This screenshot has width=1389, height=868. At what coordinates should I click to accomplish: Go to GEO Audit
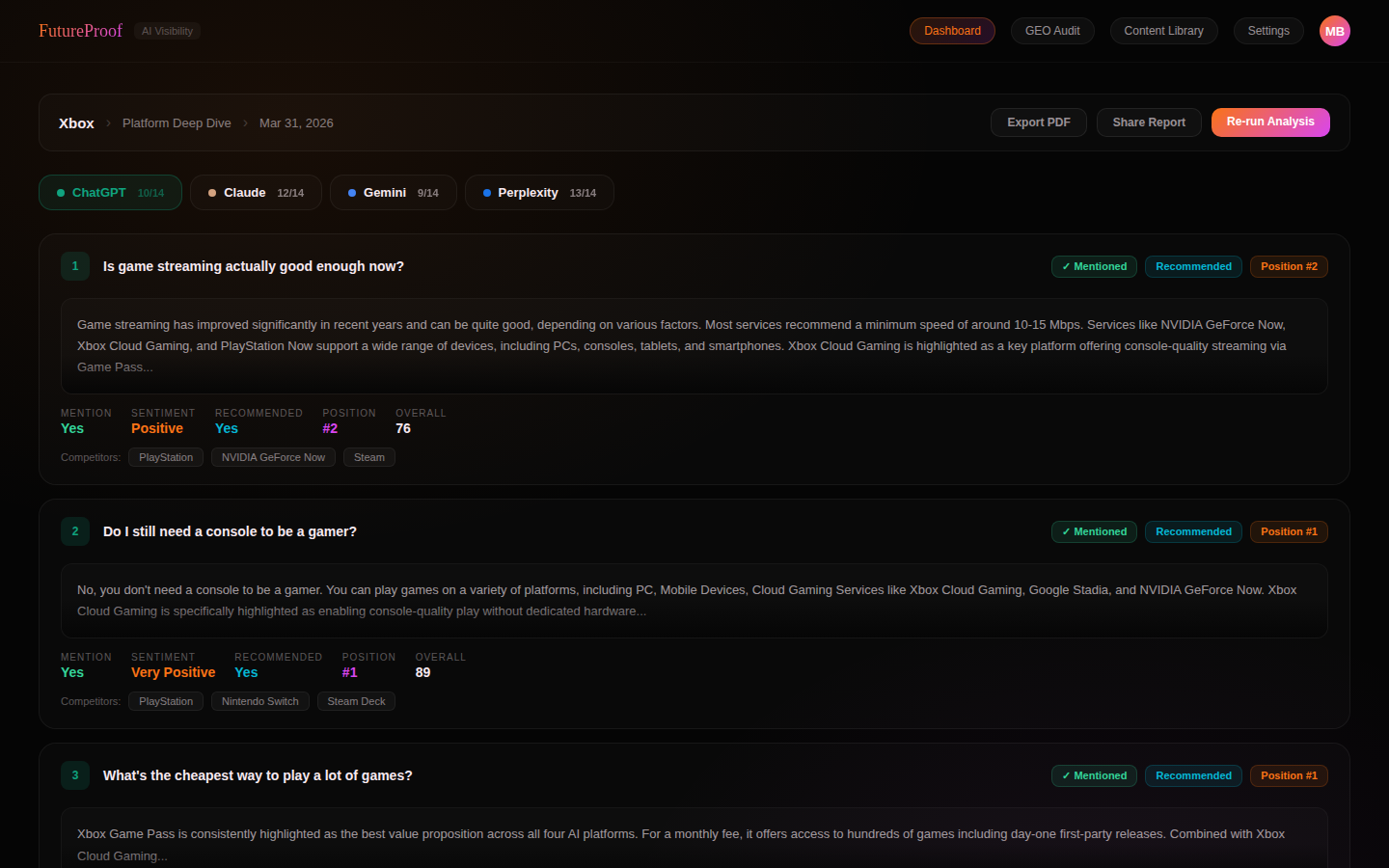tap(1052, 31)
